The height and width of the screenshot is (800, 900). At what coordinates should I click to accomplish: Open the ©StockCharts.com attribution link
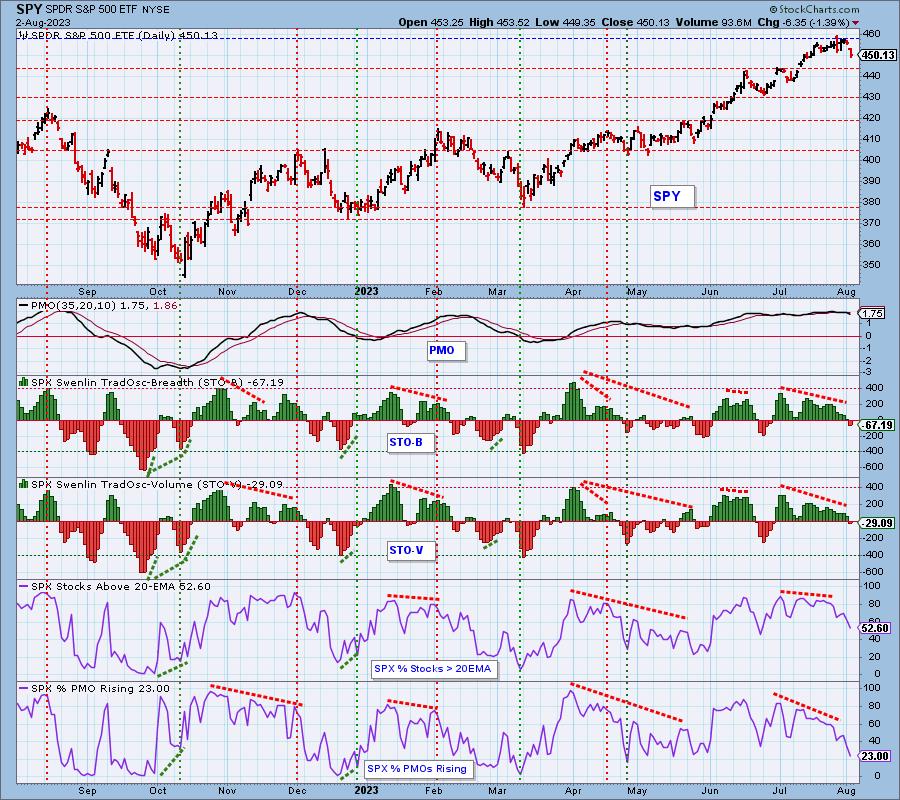pos(814,9)
